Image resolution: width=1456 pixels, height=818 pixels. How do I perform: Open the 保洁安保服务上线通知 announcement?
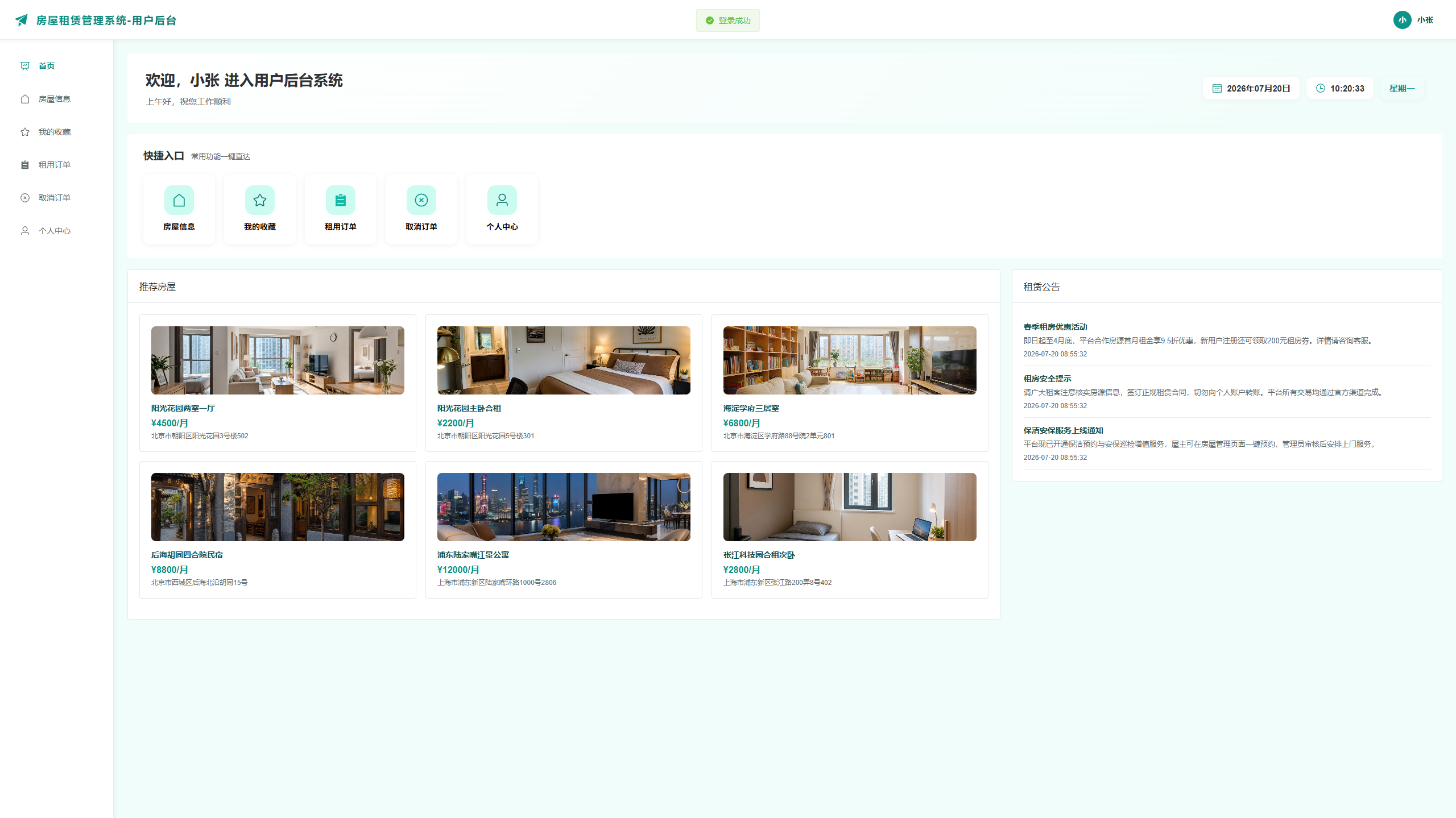pyautogui.click(x=1064, y=430)
